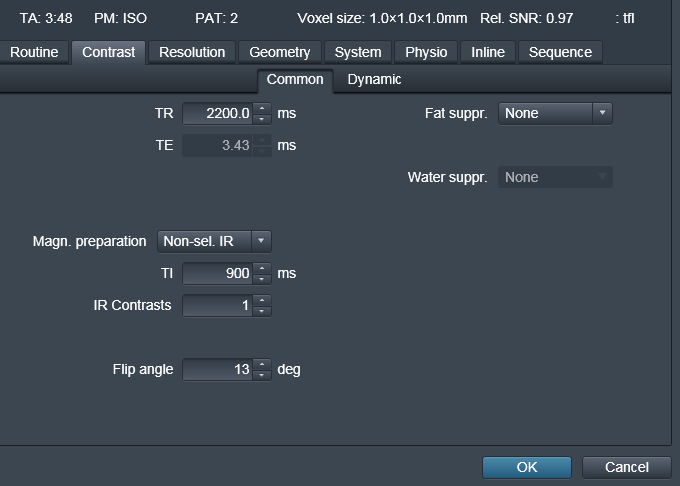Increase IR Contrasts with up arrow
This screenshot has height=486, width=680.
pyautogui.click(x=262, y=300)
